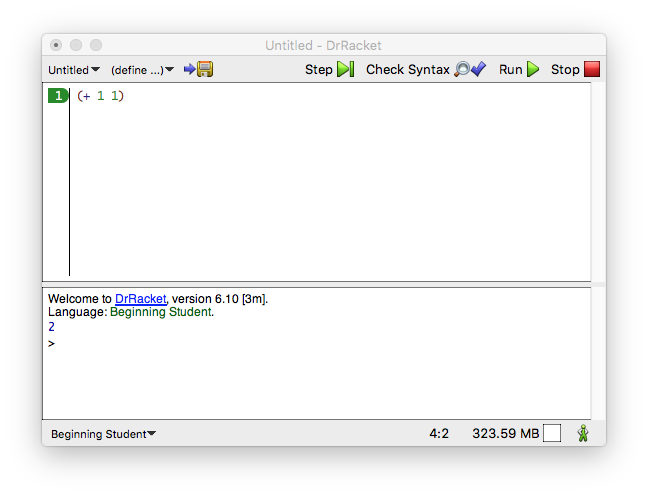Click the green Beginning Student language text
The width and height of the screenshot is (648, 496).
[160, 312]
